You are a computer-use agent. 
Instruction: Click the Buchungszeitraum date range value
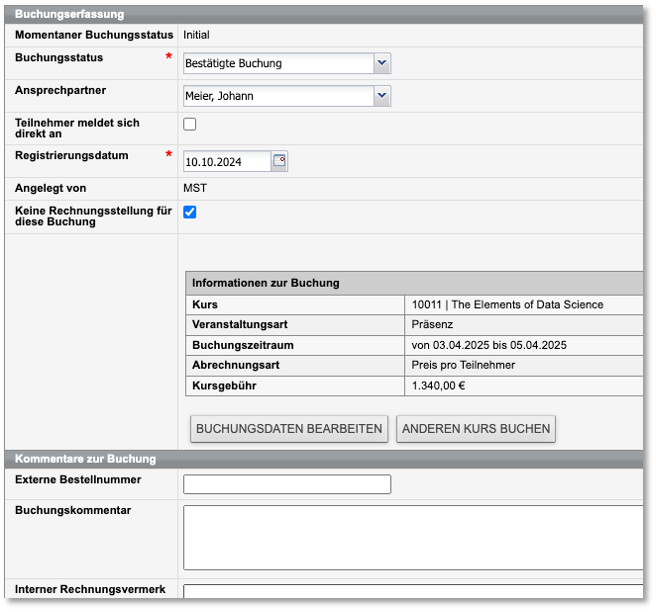click(x=489, y=345)
